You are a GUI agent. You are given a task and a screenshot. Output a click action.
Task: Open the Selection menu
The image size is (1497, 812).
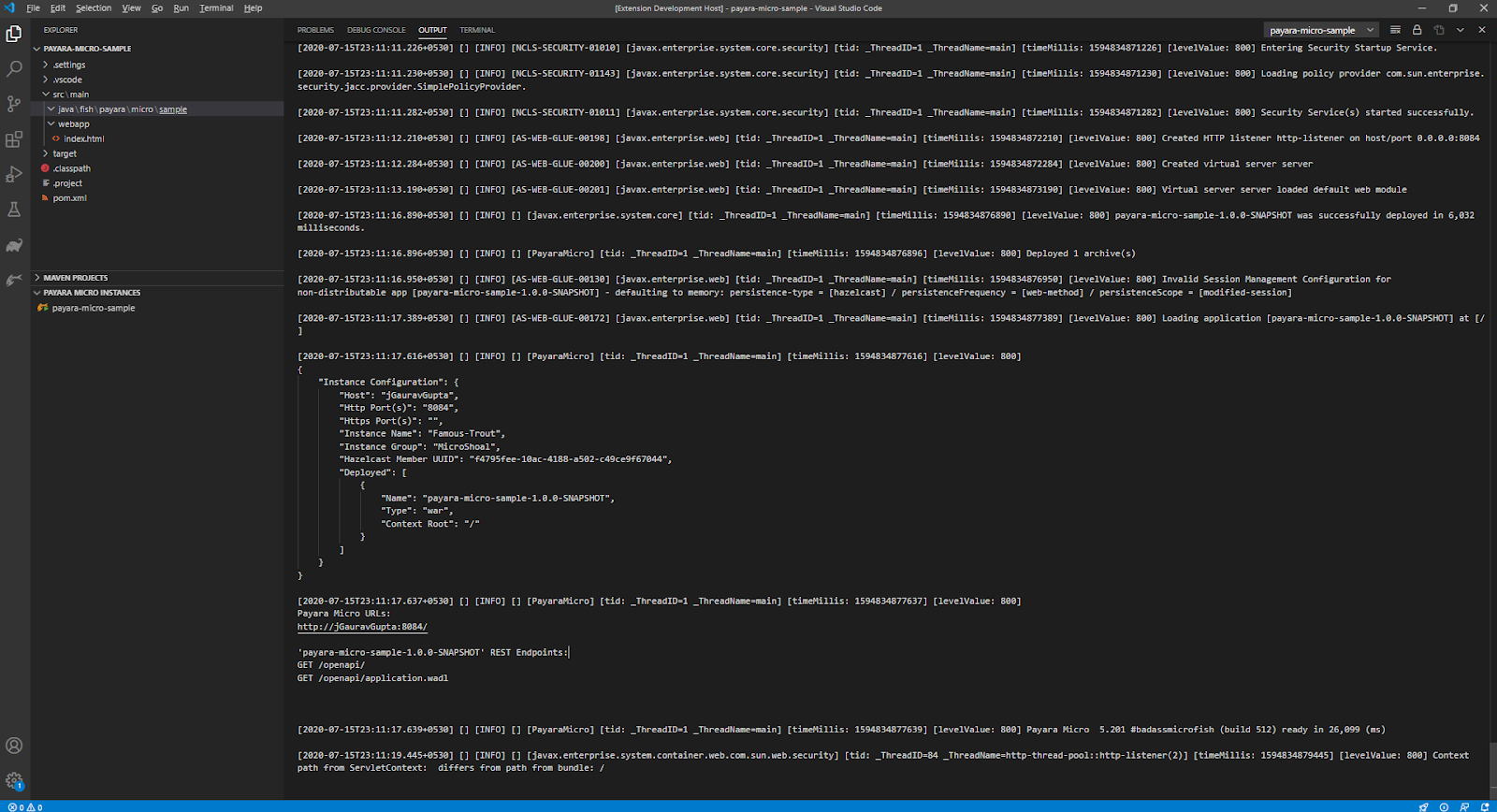(x=93, y=8)
